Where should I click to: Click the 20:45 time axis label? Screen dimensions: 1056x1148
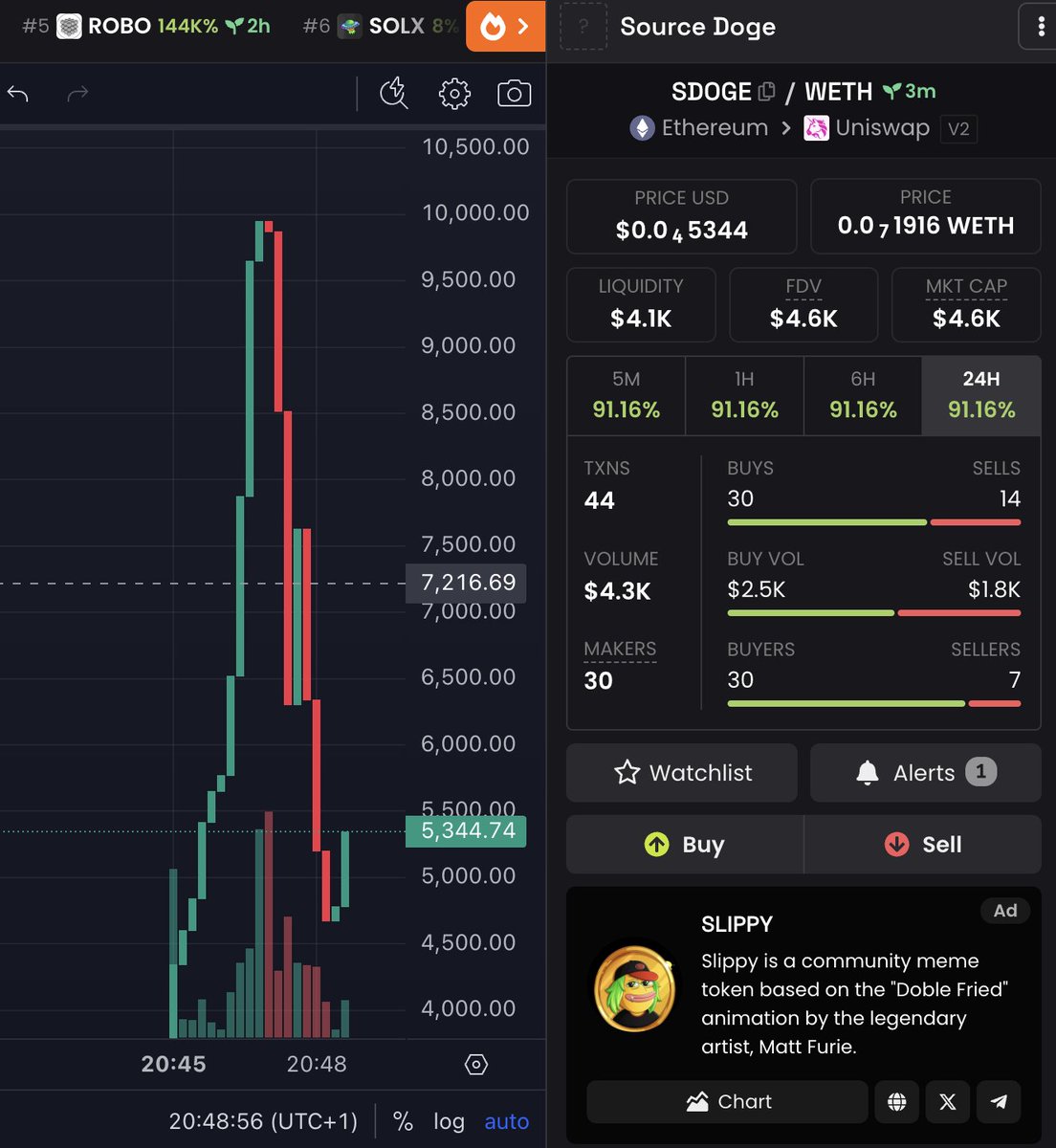tap(173, 1064)
